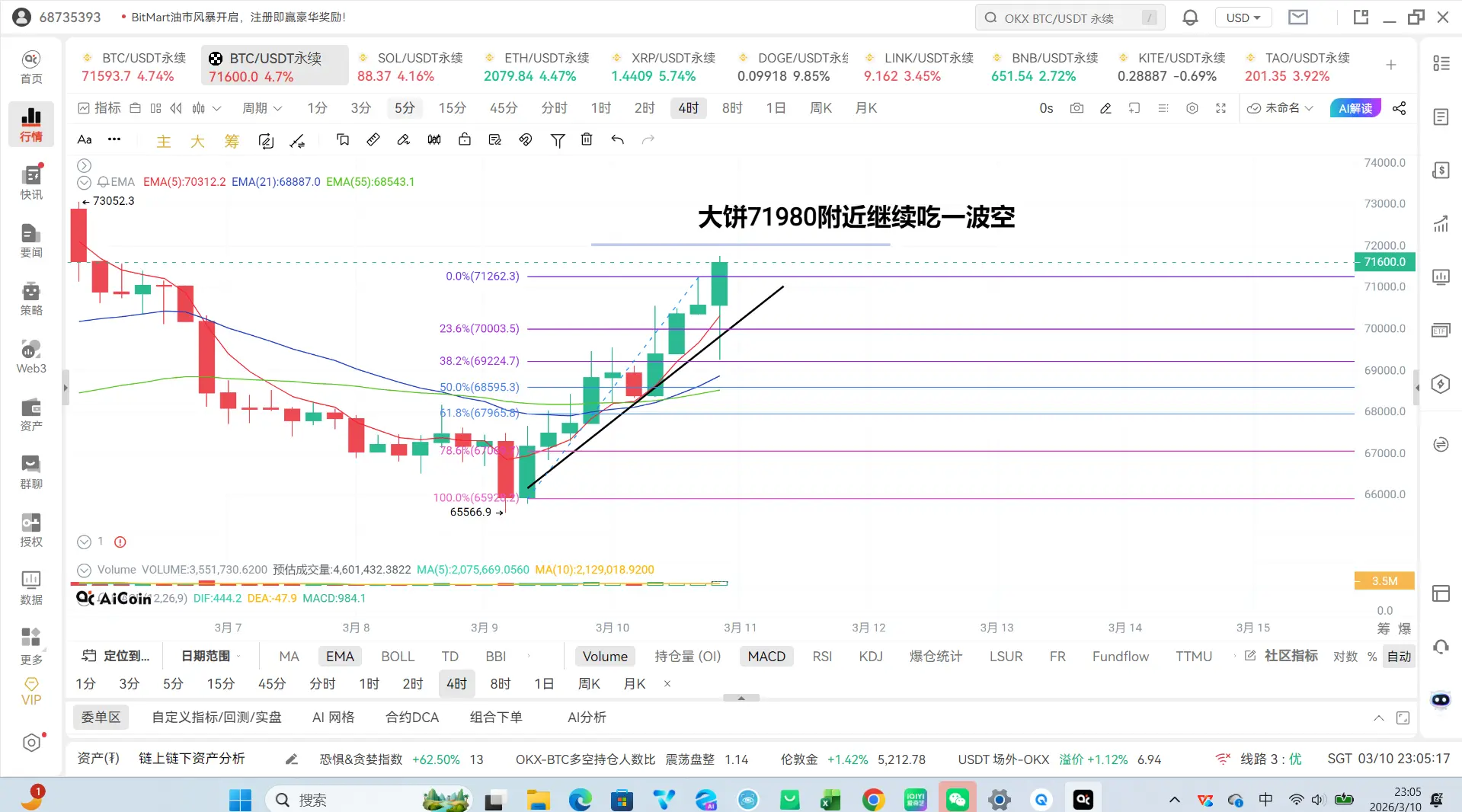
Task: Switch to the ETH/USDT永续 tab
Action: (x=536, y=67)
